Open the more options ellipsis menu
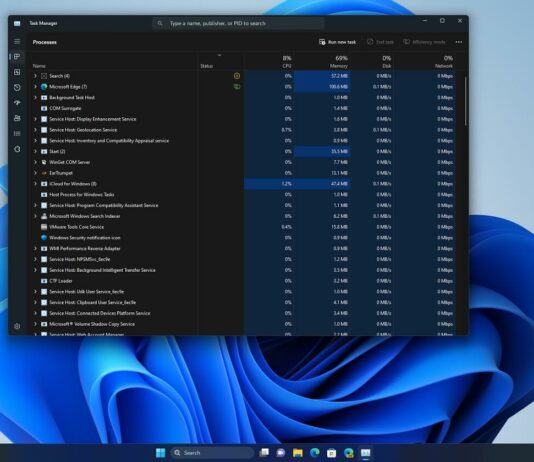Viewport: 534px width, 462px height. [459, 42]
